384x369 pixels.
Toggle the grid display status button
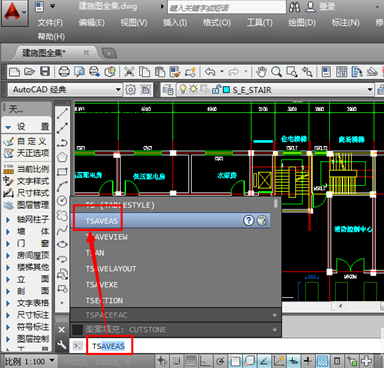[191, 361]
